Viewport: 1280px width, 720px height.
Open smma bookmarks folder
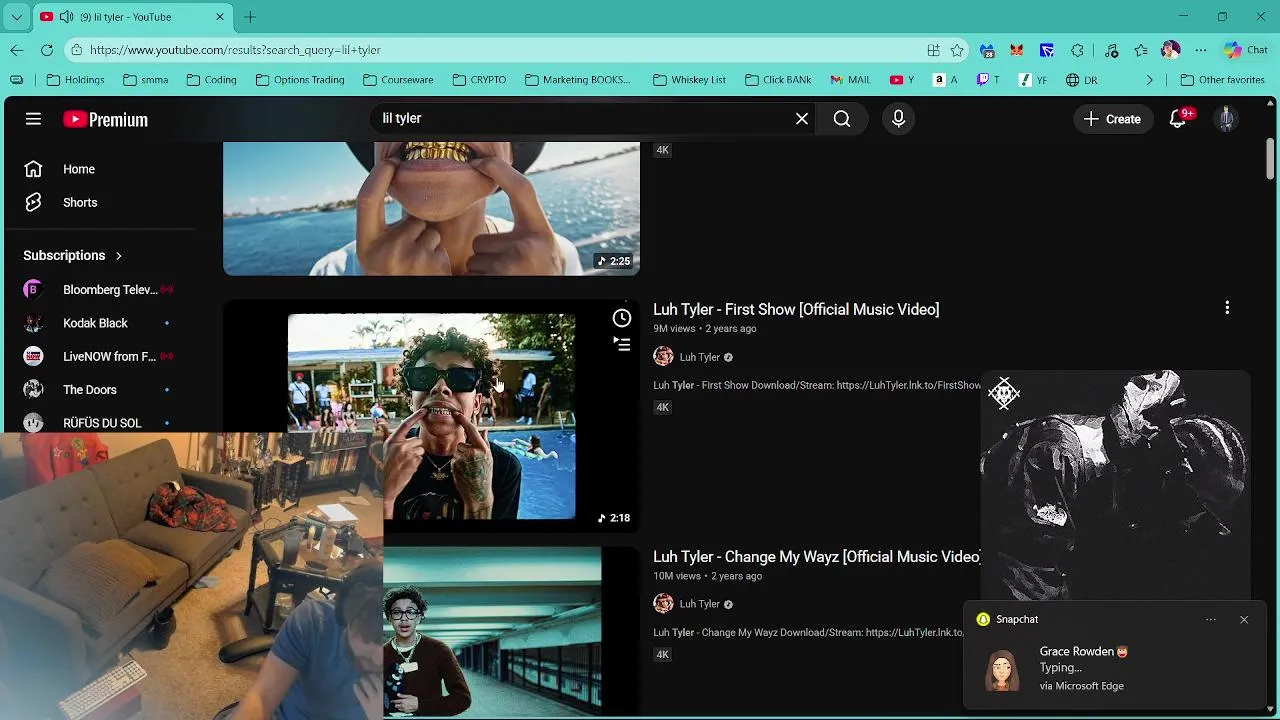(x=145, y=80)
